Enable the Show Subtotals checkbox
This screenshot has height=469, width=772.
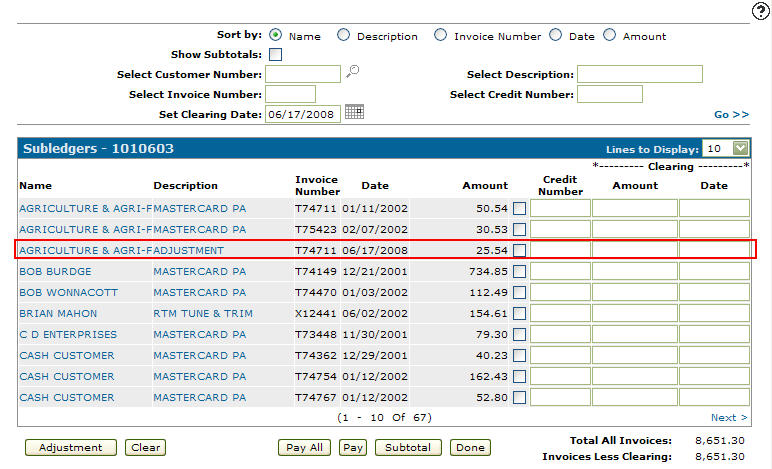[275, 54]
